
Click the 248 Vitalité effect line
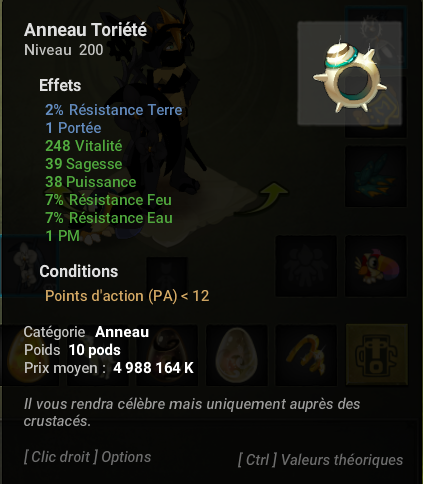tap(84, 146)
